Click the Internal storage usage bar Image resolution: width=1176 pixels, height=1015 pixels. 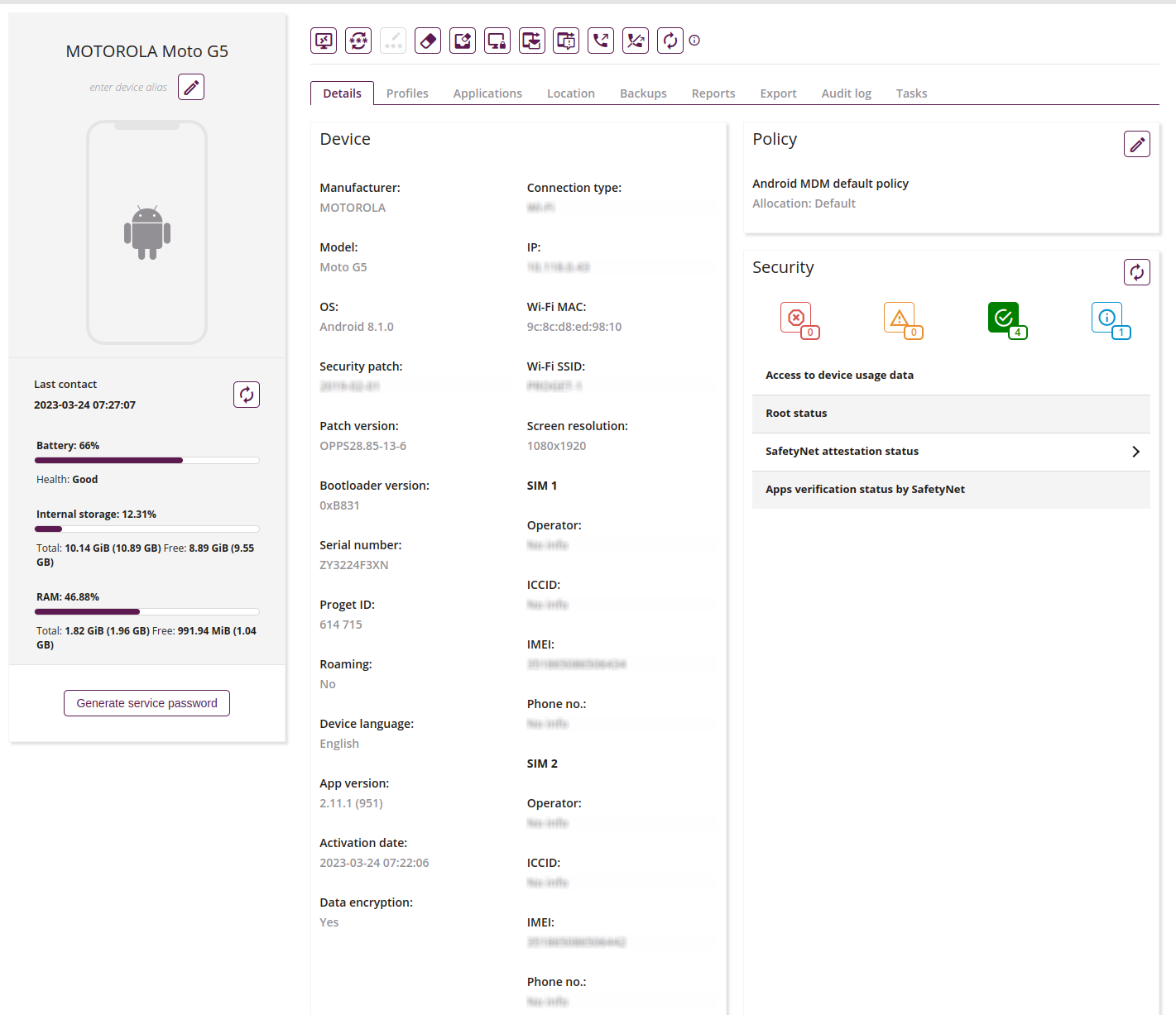[147, 529]
